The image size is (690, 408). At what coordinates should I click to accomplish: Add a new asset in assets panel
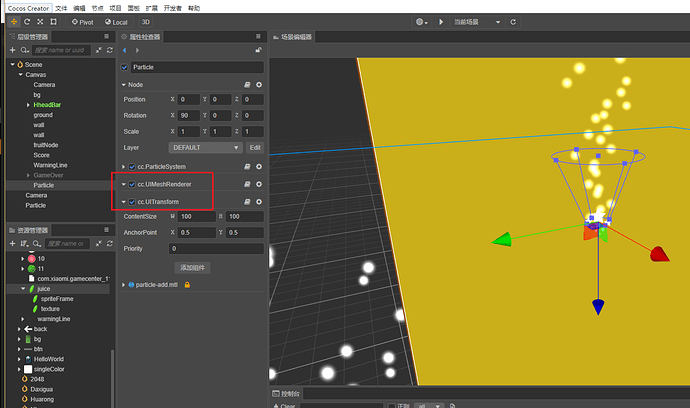12,243
